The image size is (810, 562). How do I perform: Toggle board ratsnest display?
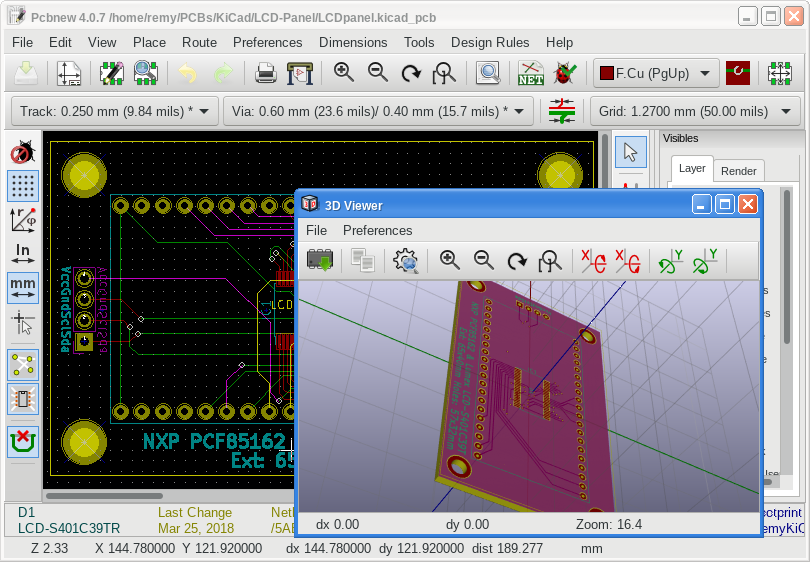[x=23, y=365]
